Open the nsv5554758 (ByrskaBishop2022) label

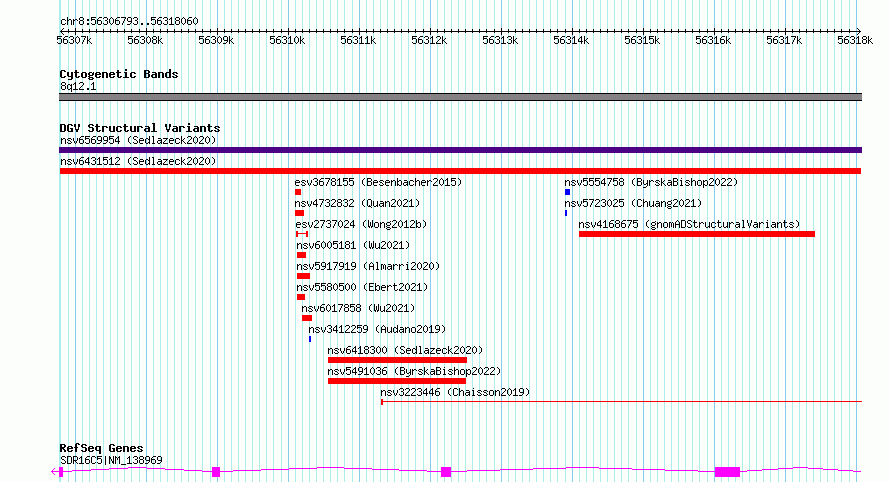tap(651, 182)
